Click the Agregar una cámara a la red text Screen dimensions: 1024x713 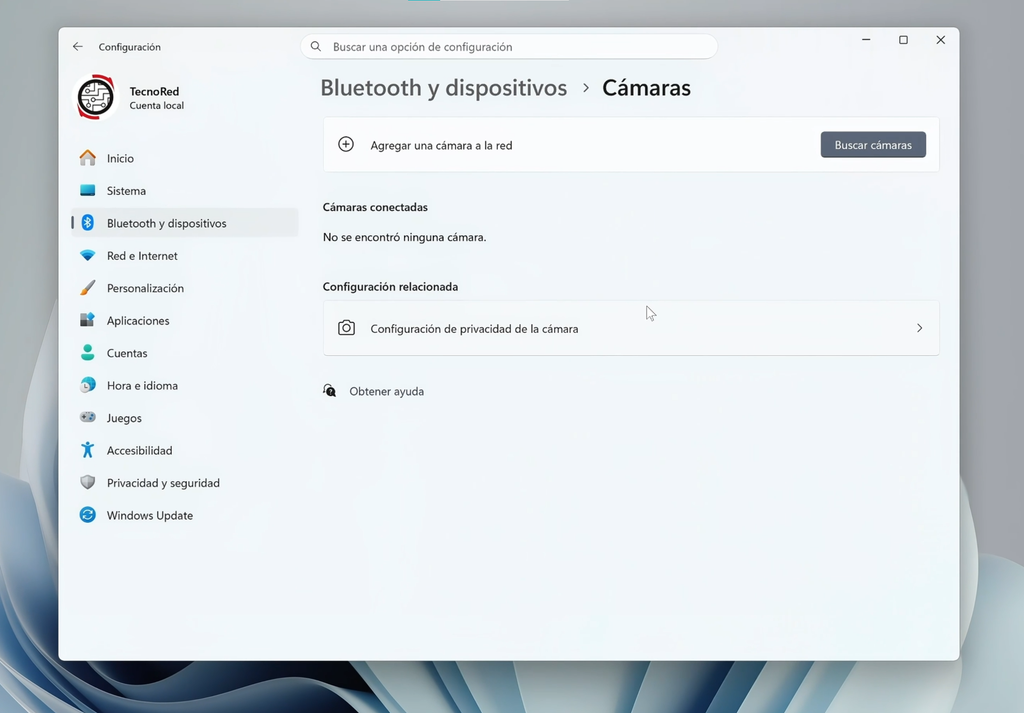coord(441,145)
